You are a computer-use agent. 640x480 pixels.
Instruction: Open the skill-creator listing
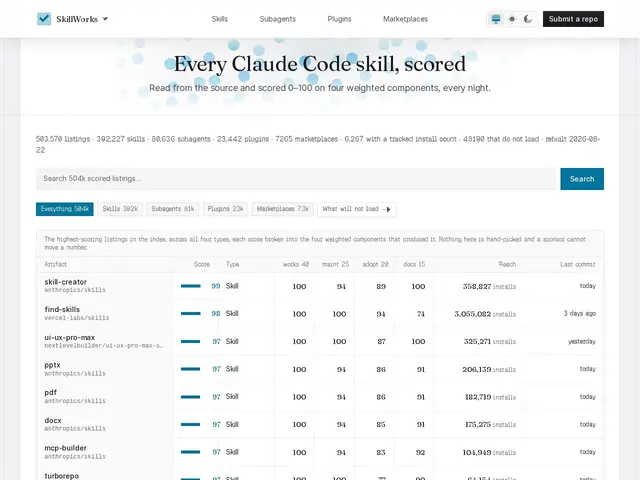click(x=65, y=282)
